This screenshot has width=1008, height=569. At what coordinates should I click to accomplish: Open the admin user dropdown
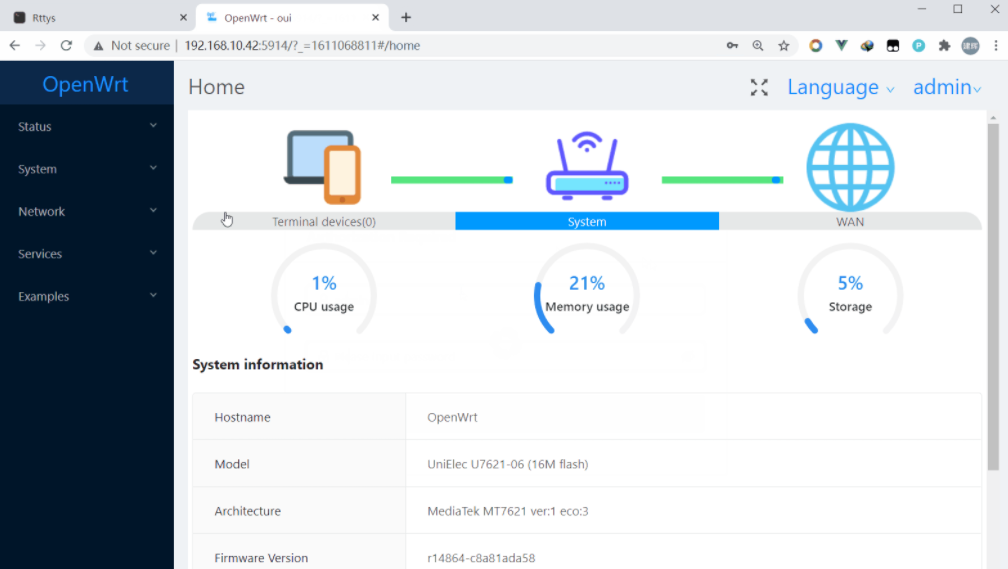pos(947,87)
